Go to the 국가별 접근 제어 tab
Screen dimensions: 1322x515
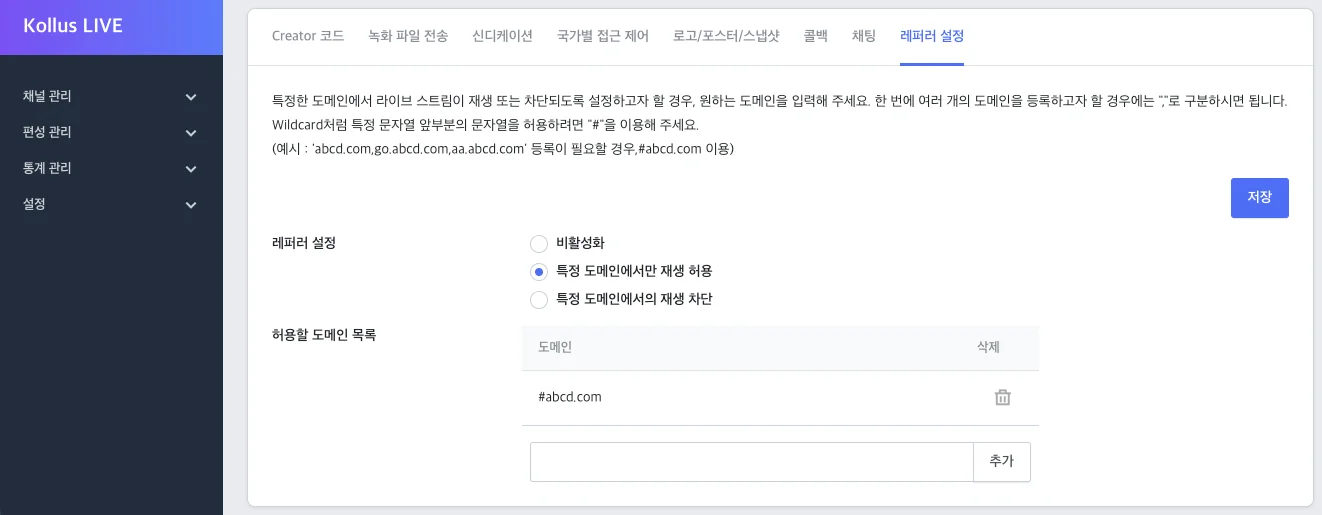tap(603, 36)
